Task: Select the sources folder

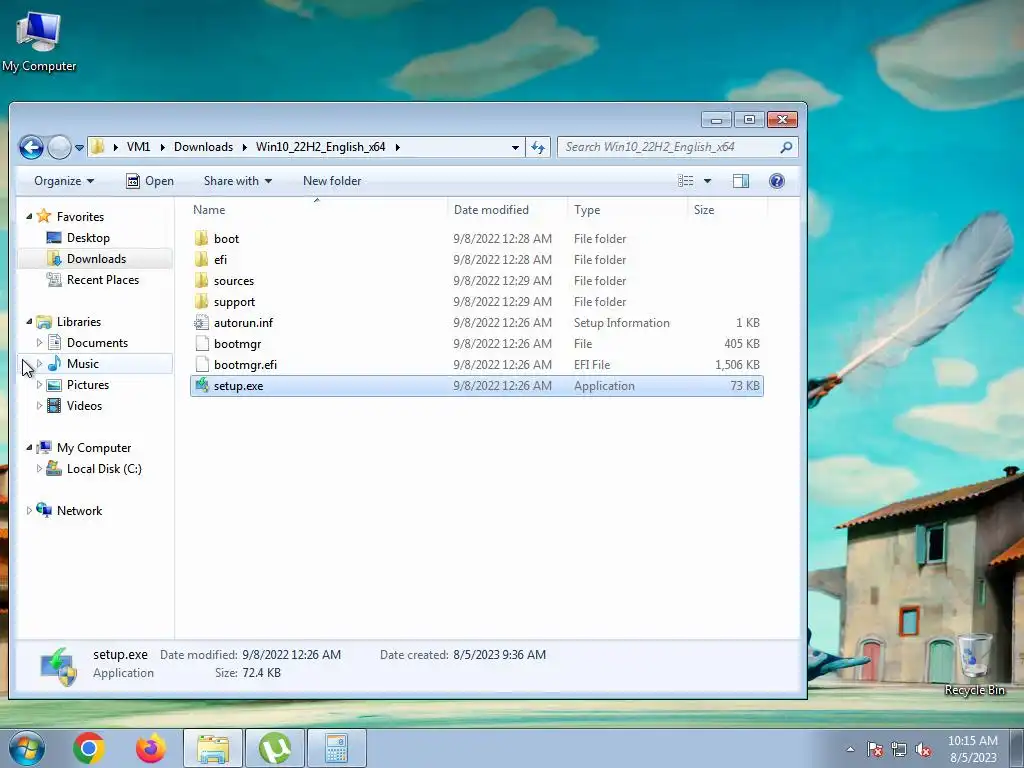Action: pyautogui.click(x=477, y=281)
